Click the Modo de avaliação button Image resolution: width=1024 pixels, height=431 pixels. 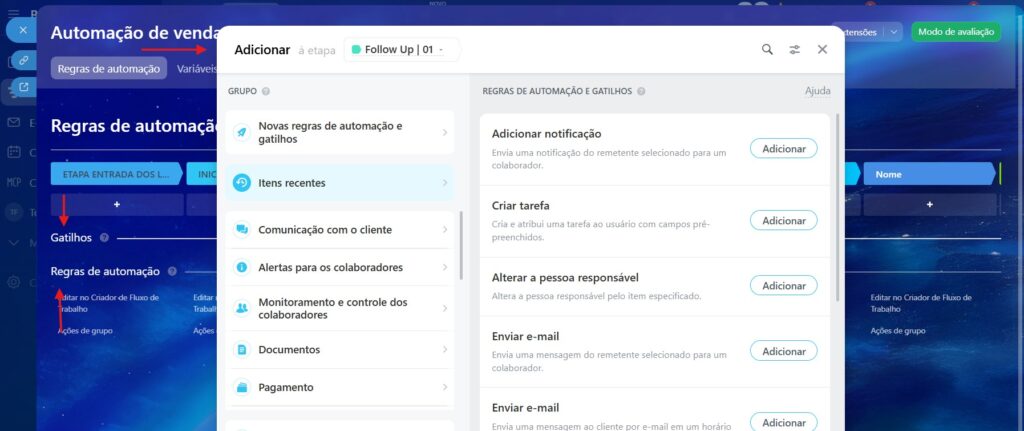(955, 31)
